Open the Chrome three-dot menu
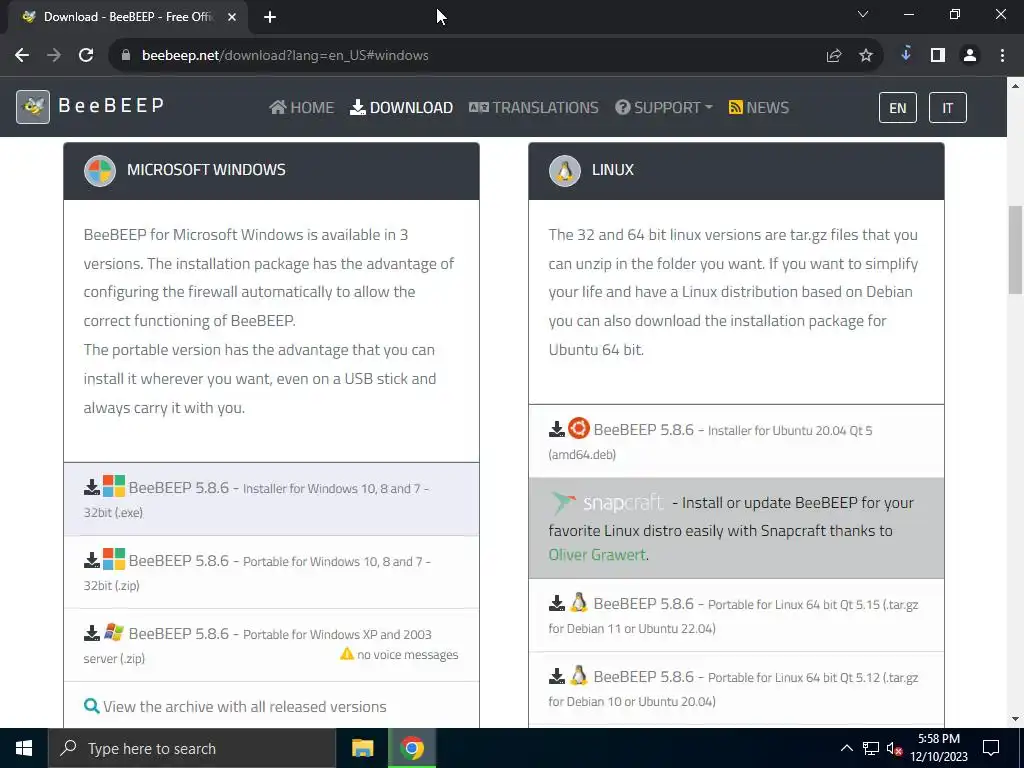1024x768 pixels. click(1002, 56)
